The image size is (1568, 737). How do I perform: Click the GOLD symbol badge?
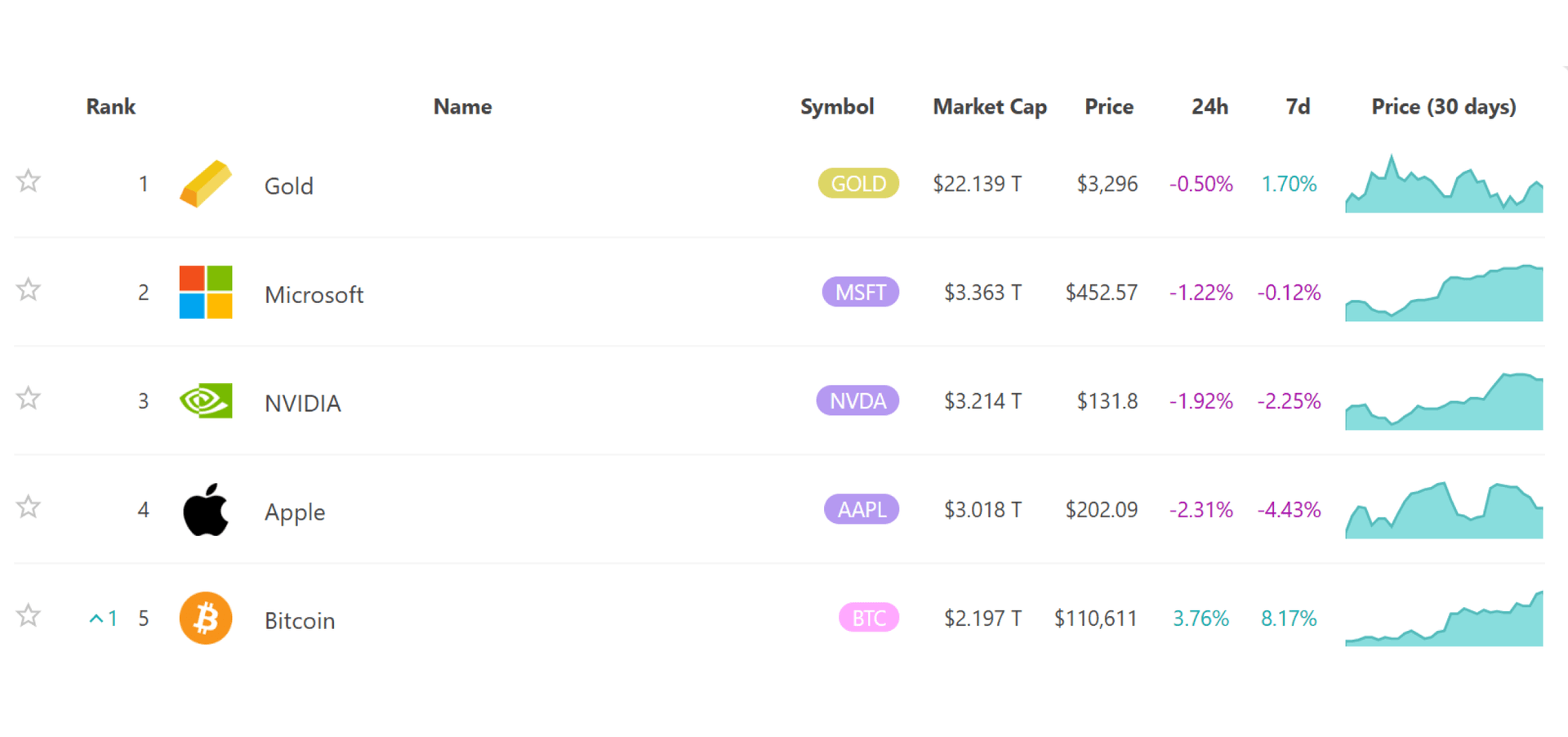click(x=858, y=183)
